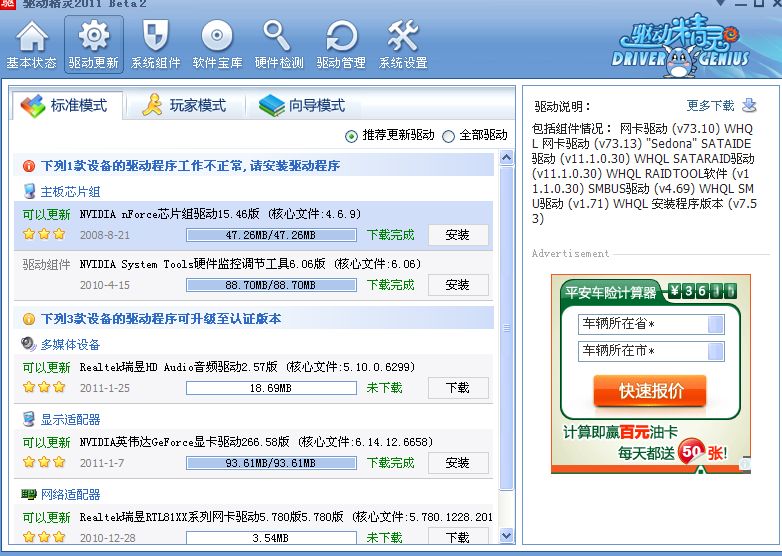This screenshot has height=556, width=782.
Task: Click the scroll-up arrow of driver list
Action: tap(506, 159)
